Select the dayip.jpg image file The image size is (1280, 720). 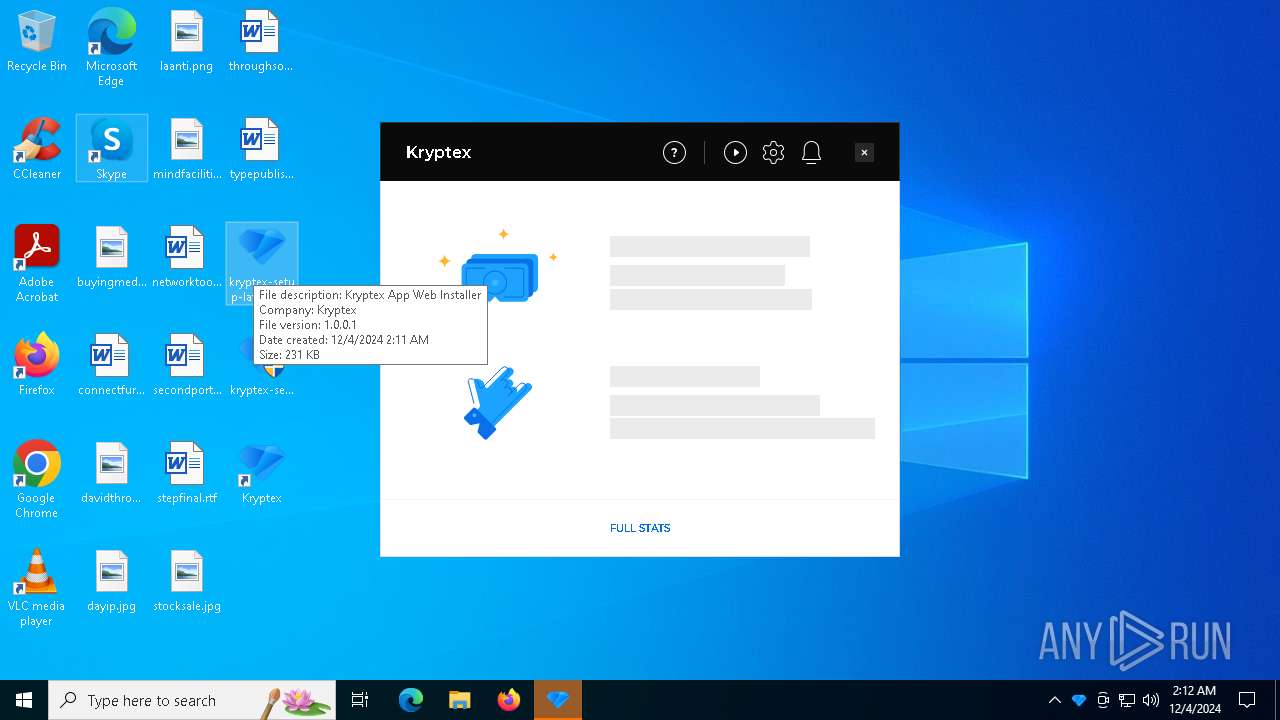tap(111, 581)
